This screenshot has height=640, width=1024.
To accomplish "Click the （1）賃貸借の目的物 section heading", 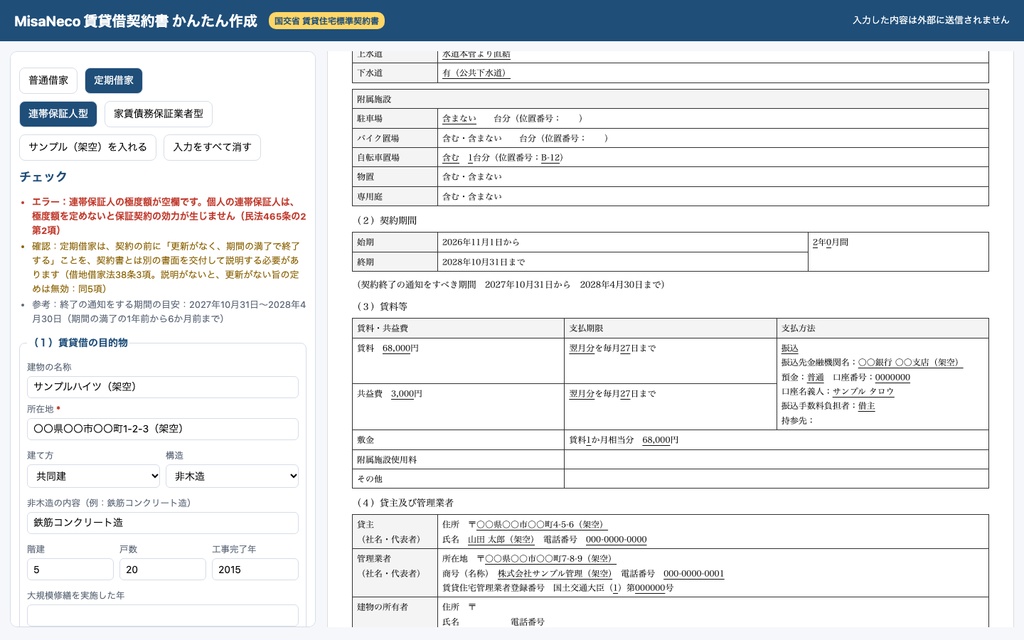I will point(80,342).
